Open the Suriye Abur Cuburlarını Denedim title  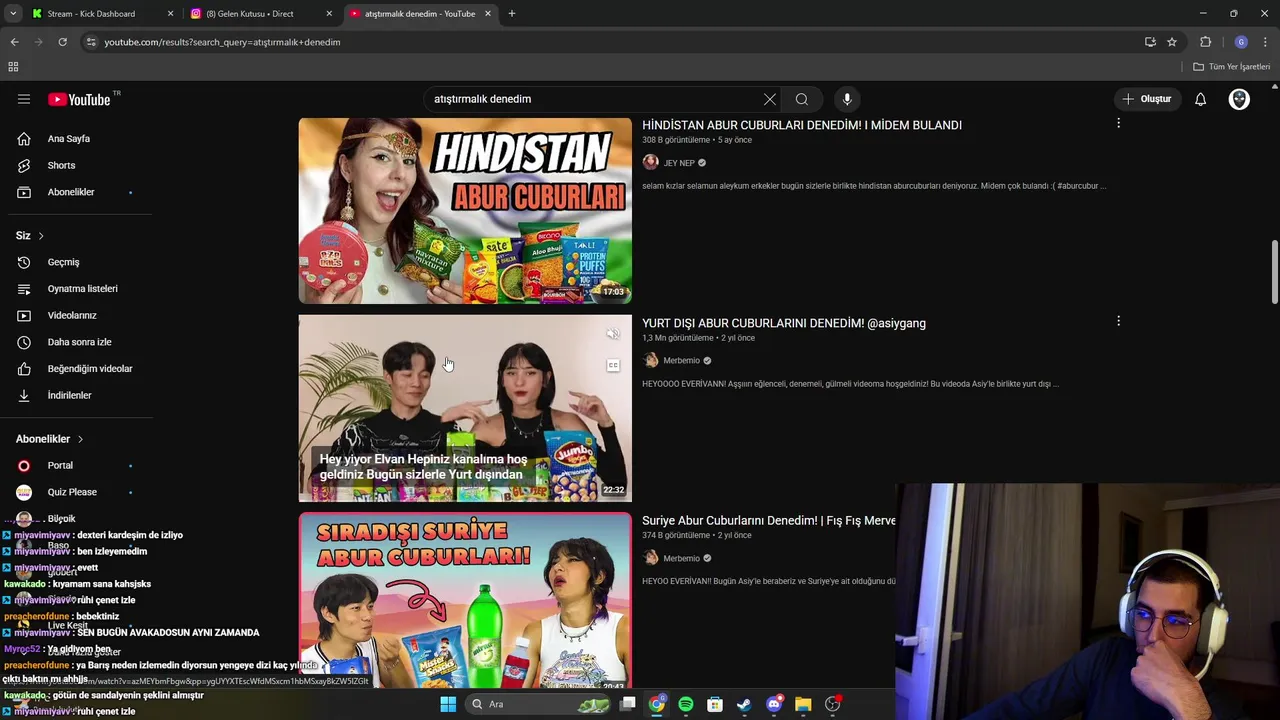click(x=768, y=521)
